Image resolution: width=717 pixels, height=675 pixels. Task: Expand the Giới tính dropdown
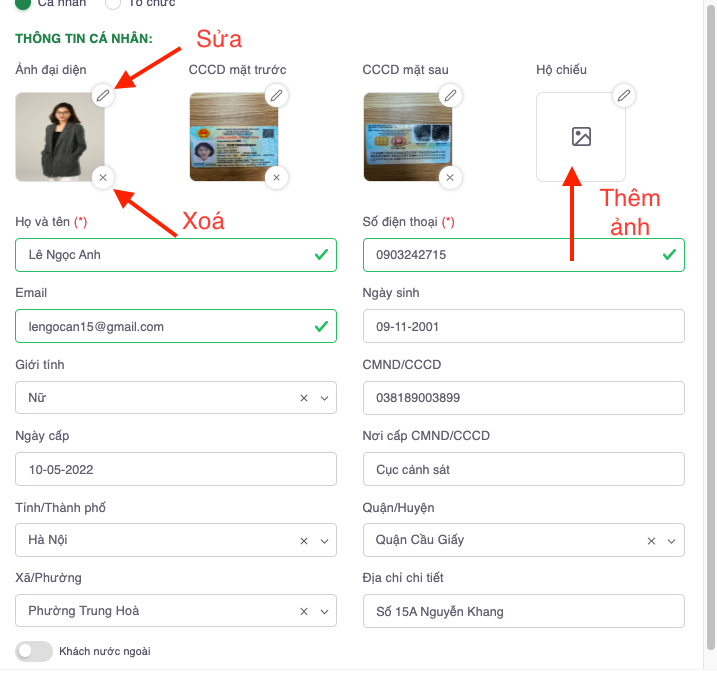click(x=324, y=398)
